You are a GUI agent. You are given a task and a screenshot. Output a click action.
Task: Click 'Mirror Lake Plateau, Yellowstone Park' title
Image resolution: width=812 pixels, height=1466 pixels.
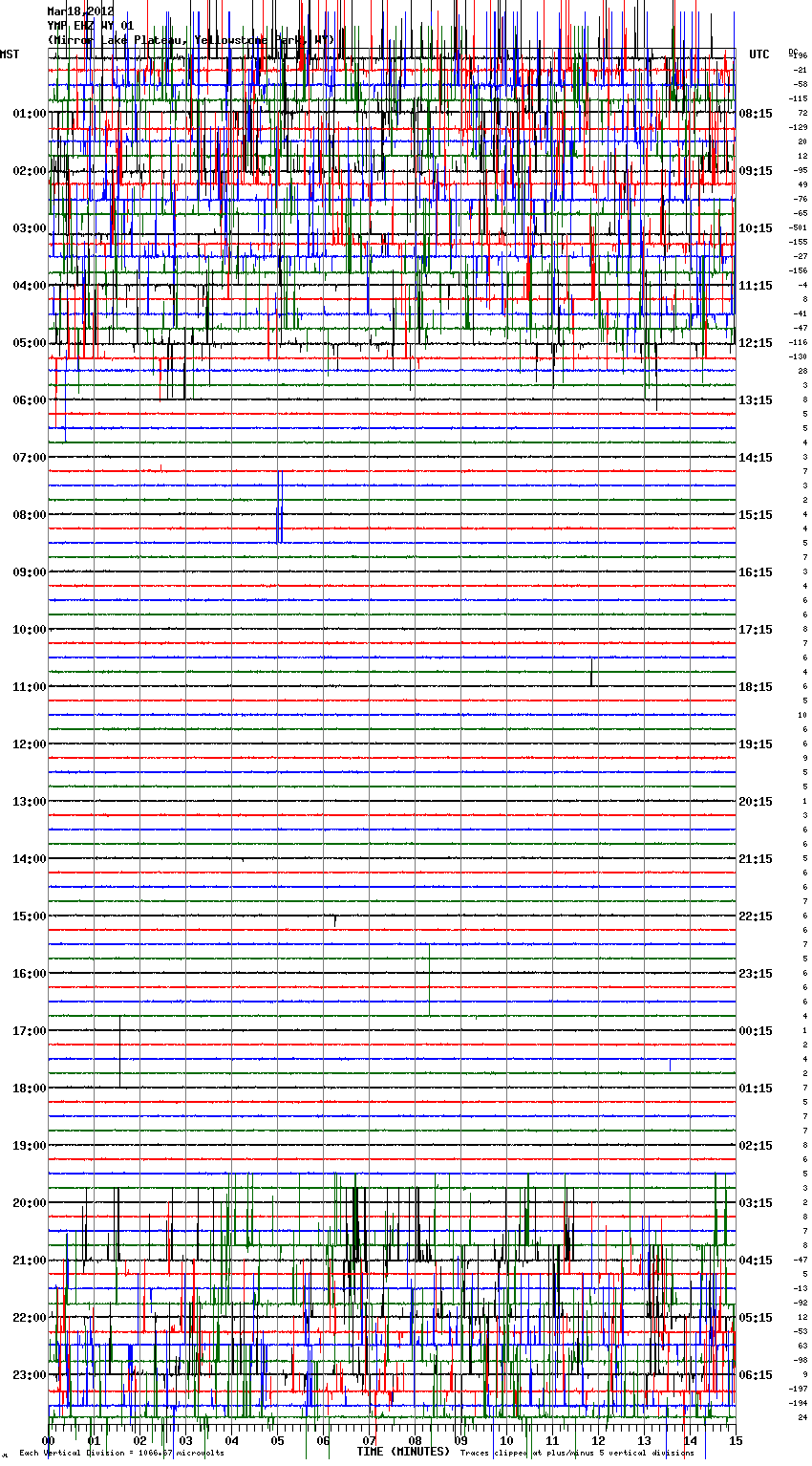[x=191, y=40]
